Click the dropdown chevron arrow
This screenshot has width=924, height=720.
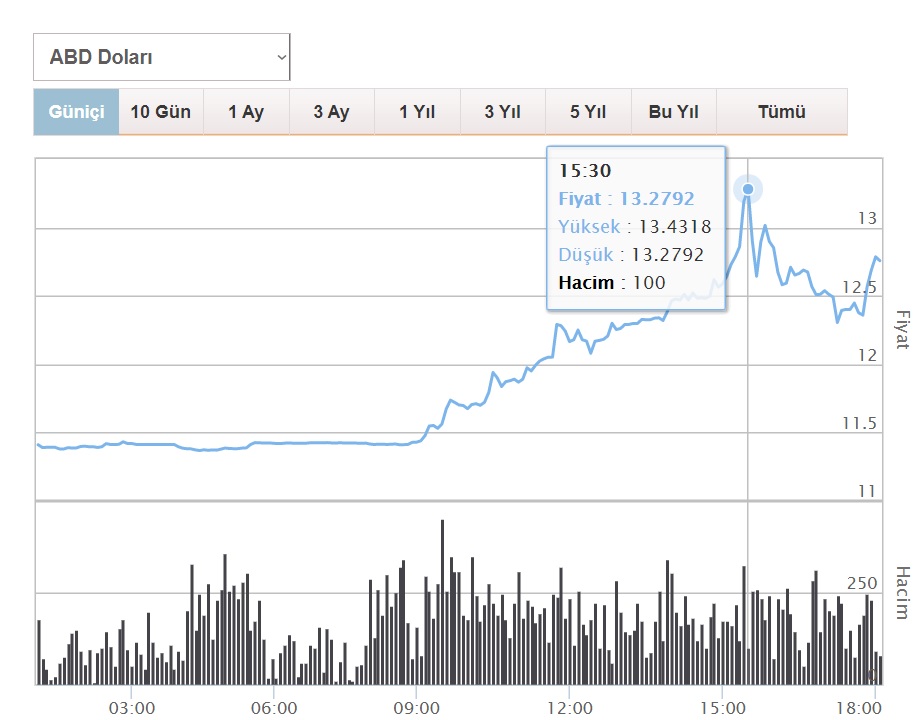coord(282,57)
